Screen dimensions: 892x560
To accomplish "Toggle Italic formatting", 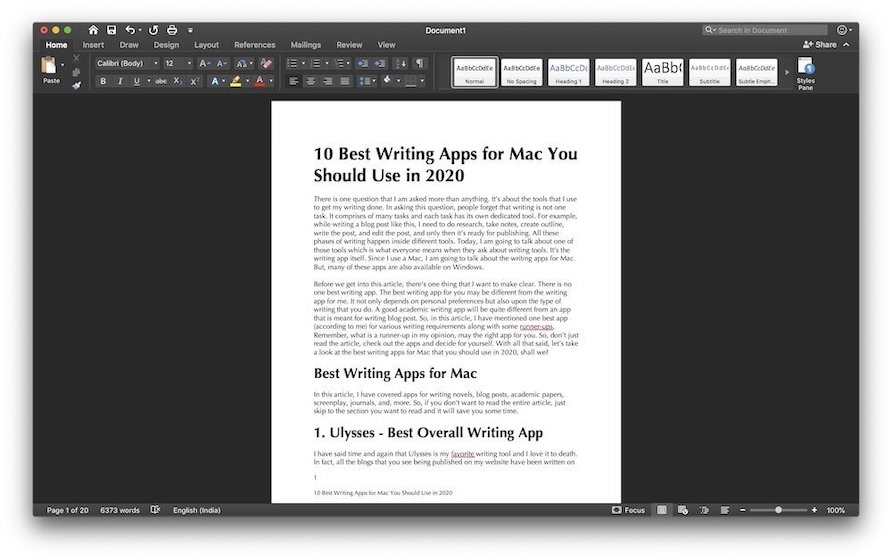I will coord(119,81).
